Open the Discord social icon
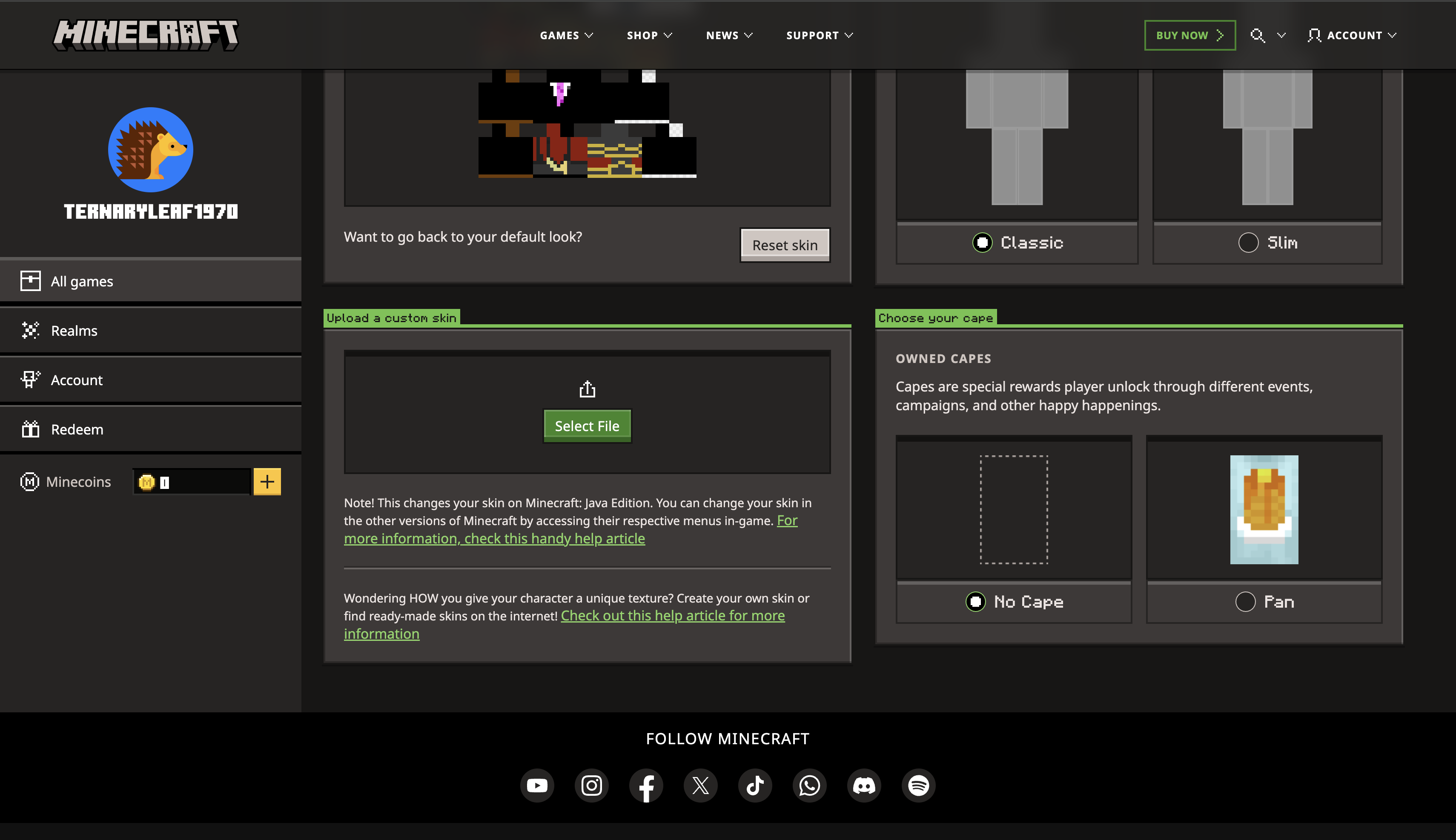Viewport: 1456px width, 840px height. (864, 785)
